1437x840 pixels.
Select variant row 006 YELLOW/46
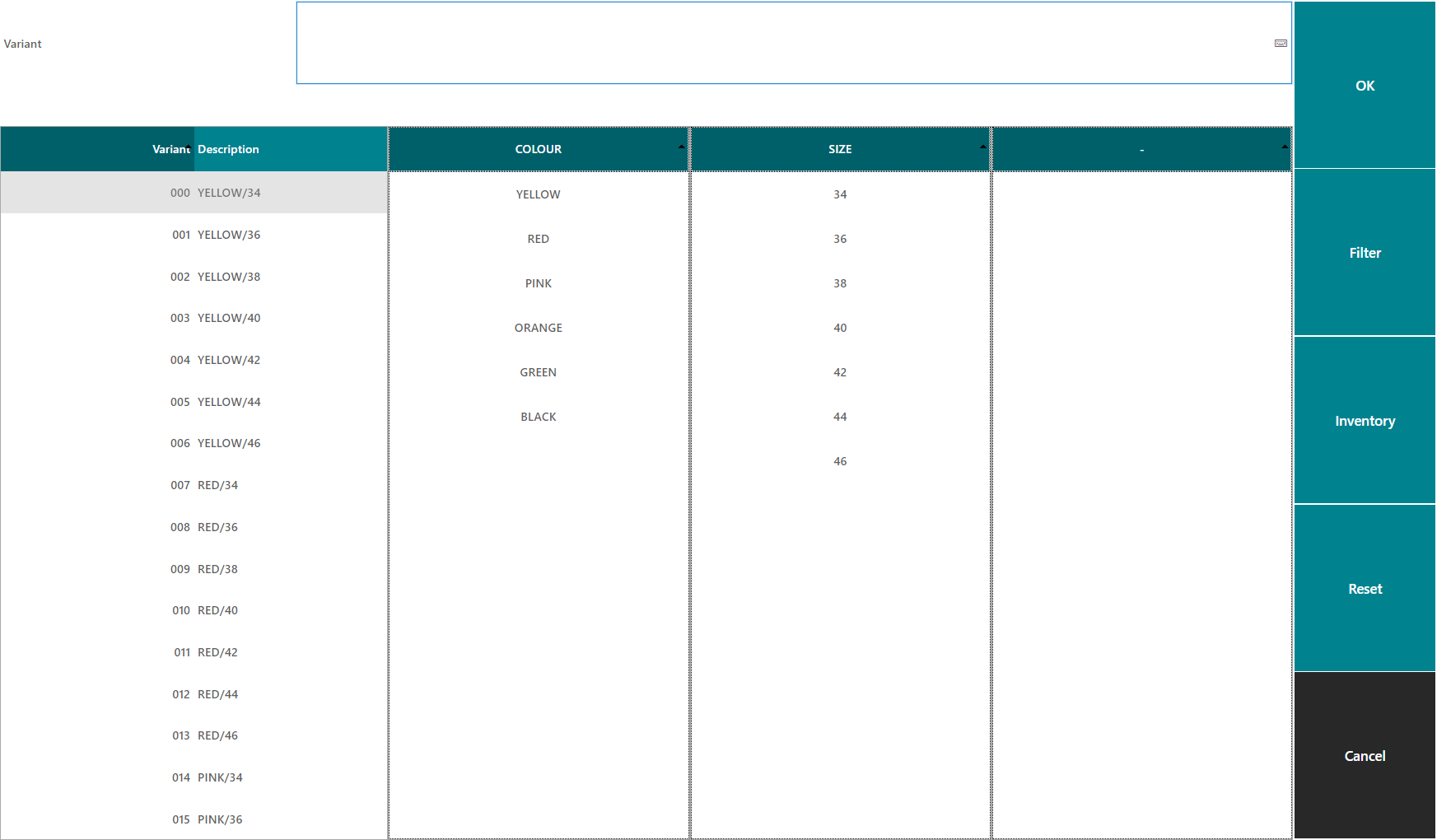coord(194,443)
